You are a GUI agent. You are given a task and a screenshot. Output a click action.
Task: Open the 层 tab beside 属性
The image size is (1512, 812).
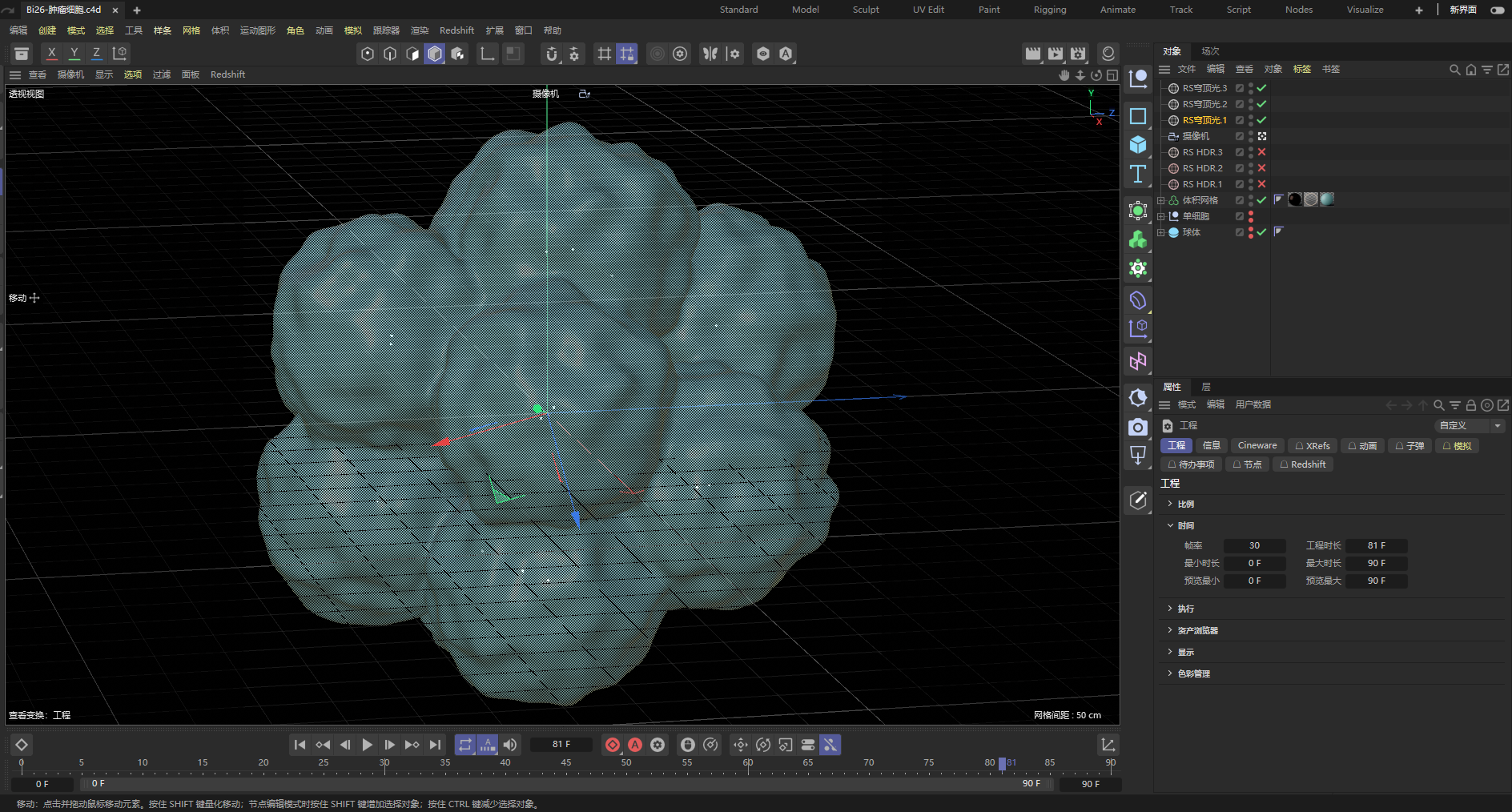point(1206,387)
